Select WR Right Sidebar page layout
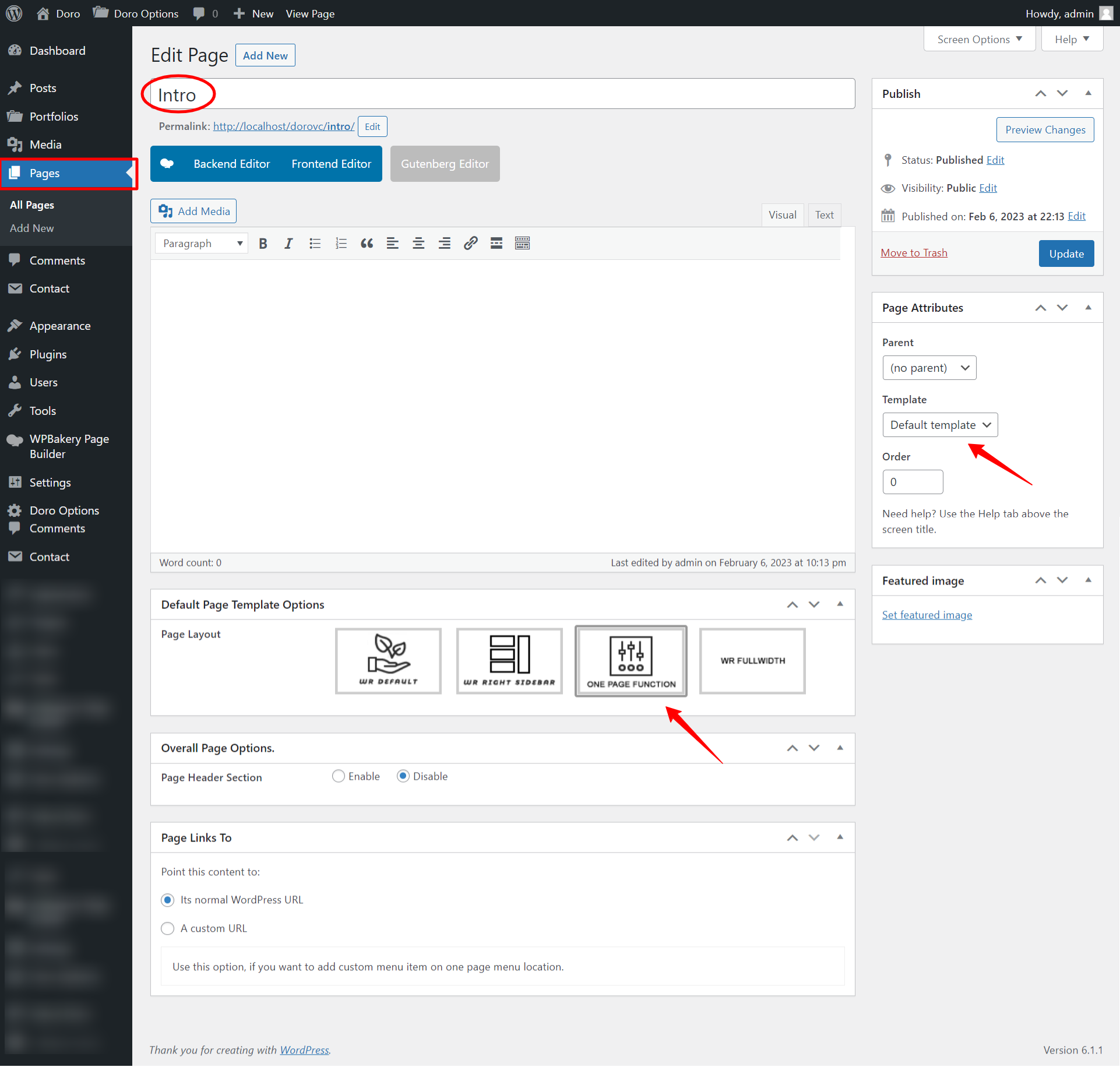Image resolution: width=1120 pixels, height=1067 pixels. click(509, 661)
